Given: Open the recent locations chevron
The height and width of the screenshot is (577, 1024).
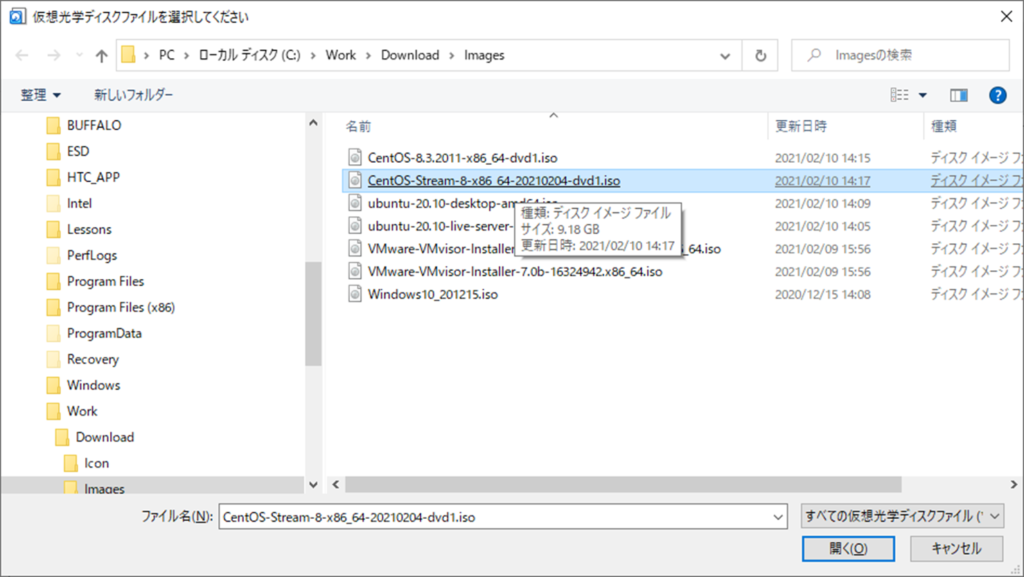Looking at the screenshot, I should [x=79, y=55].
